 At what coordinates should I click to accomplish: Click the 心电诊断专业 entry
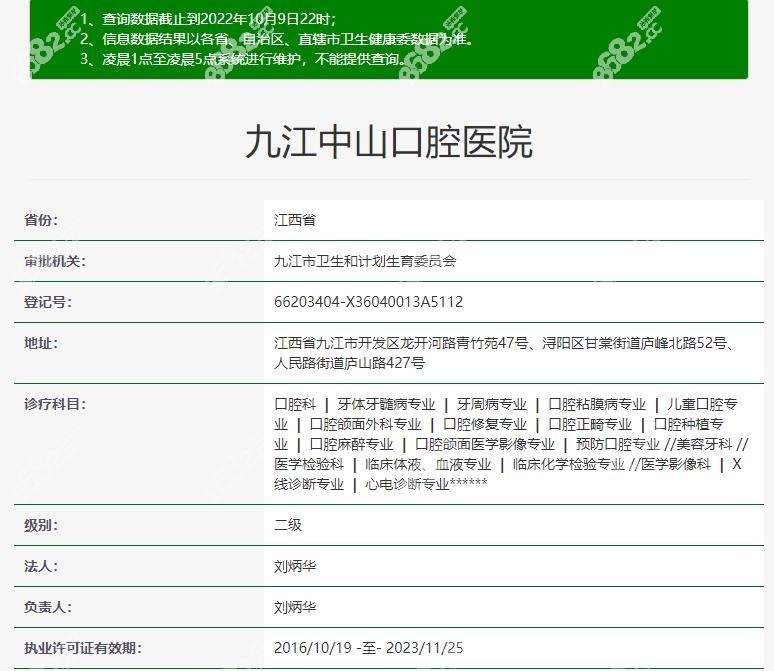(407, 484)
